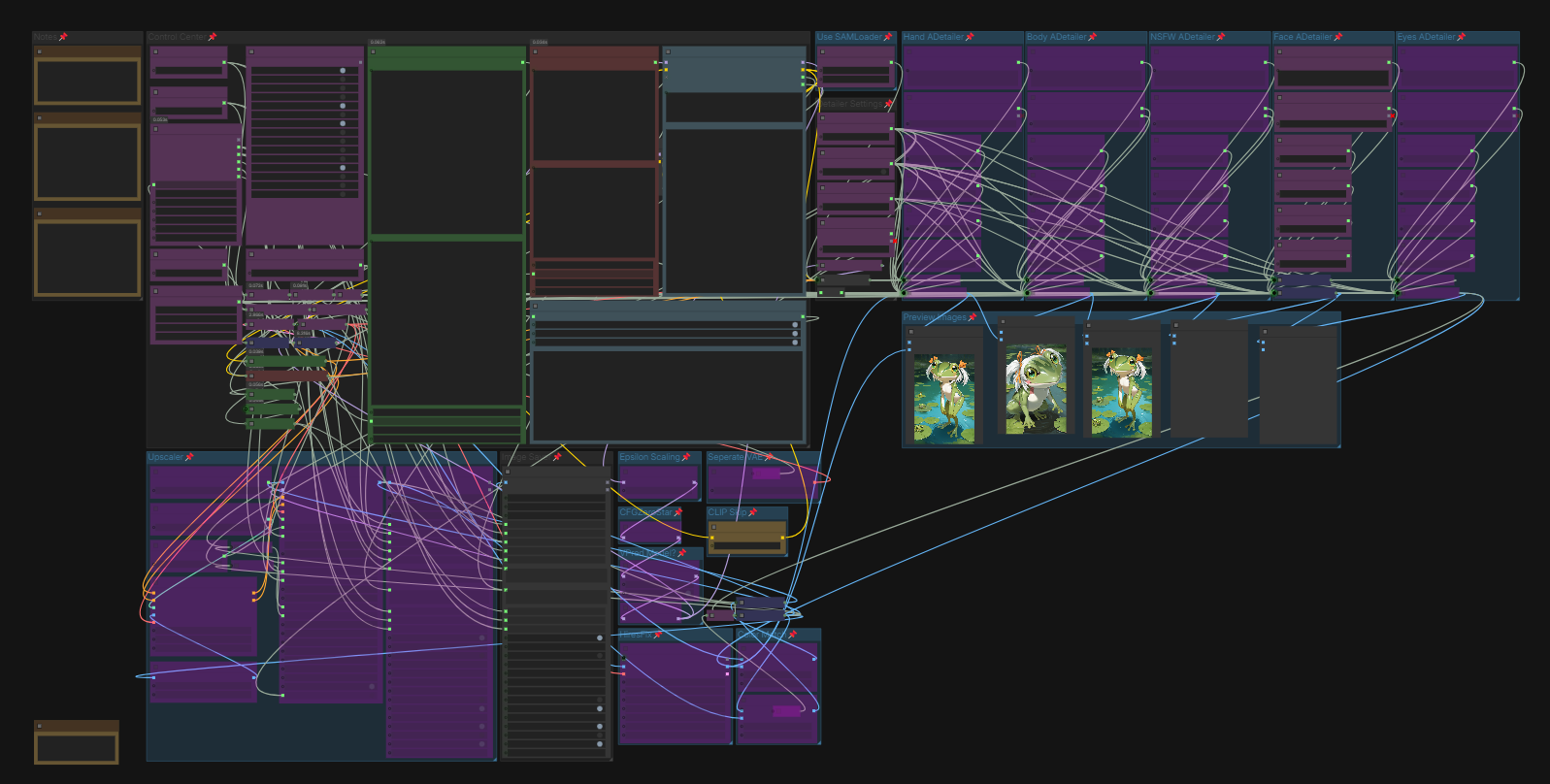
Task: Click the Preview Images group title
Action: click(x=935, y=317)
